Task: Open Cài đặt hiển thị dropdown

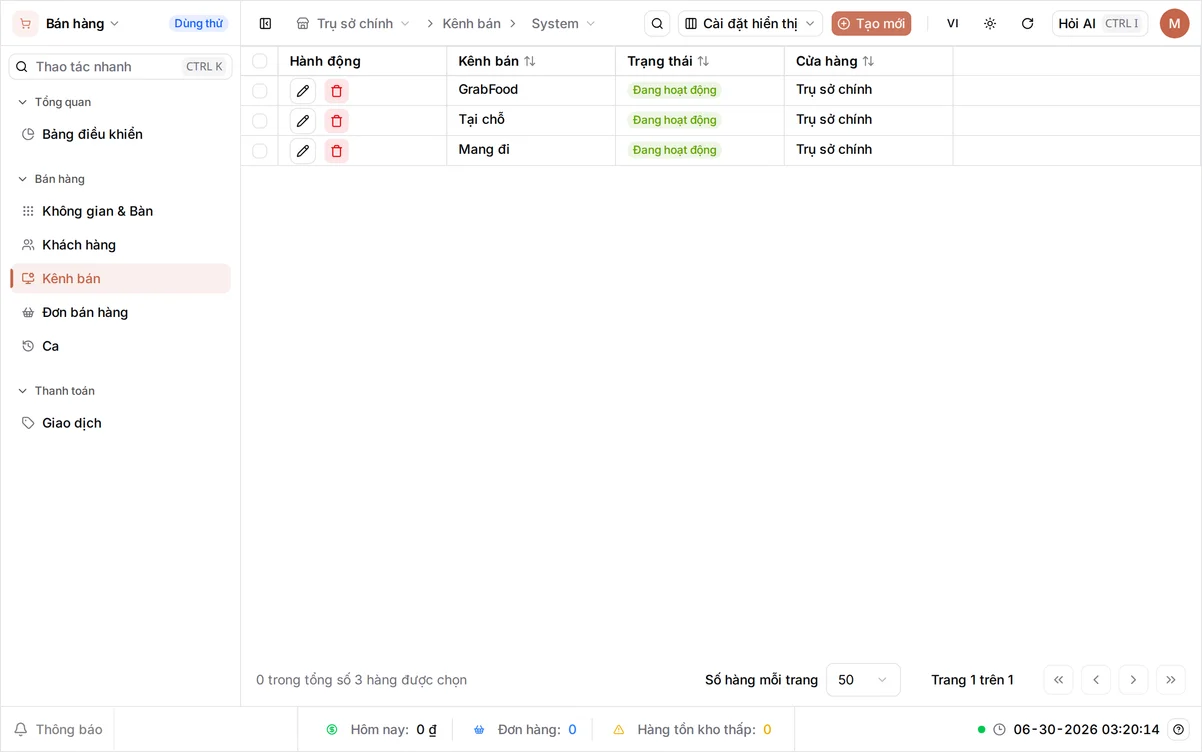Action: pyautogui.click(x=750, y=23)
